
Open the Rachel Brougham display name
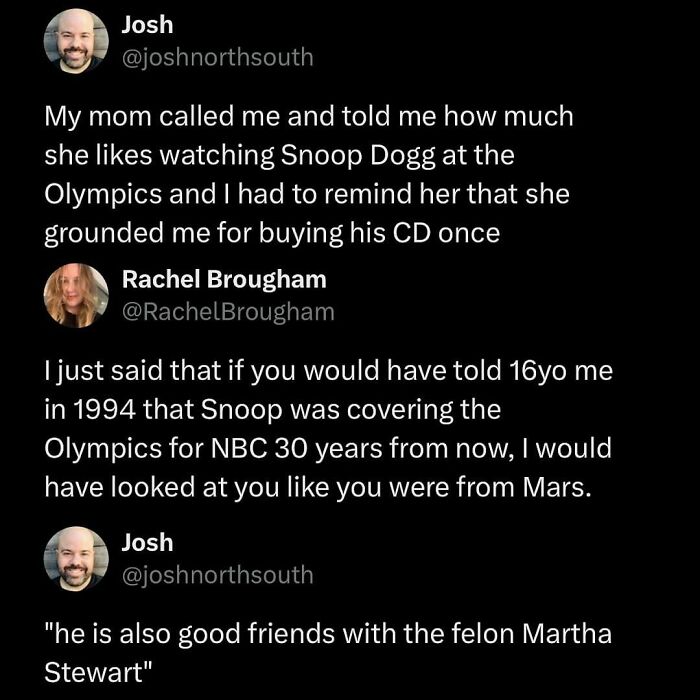pyautogui.click(x=223, y=279)
